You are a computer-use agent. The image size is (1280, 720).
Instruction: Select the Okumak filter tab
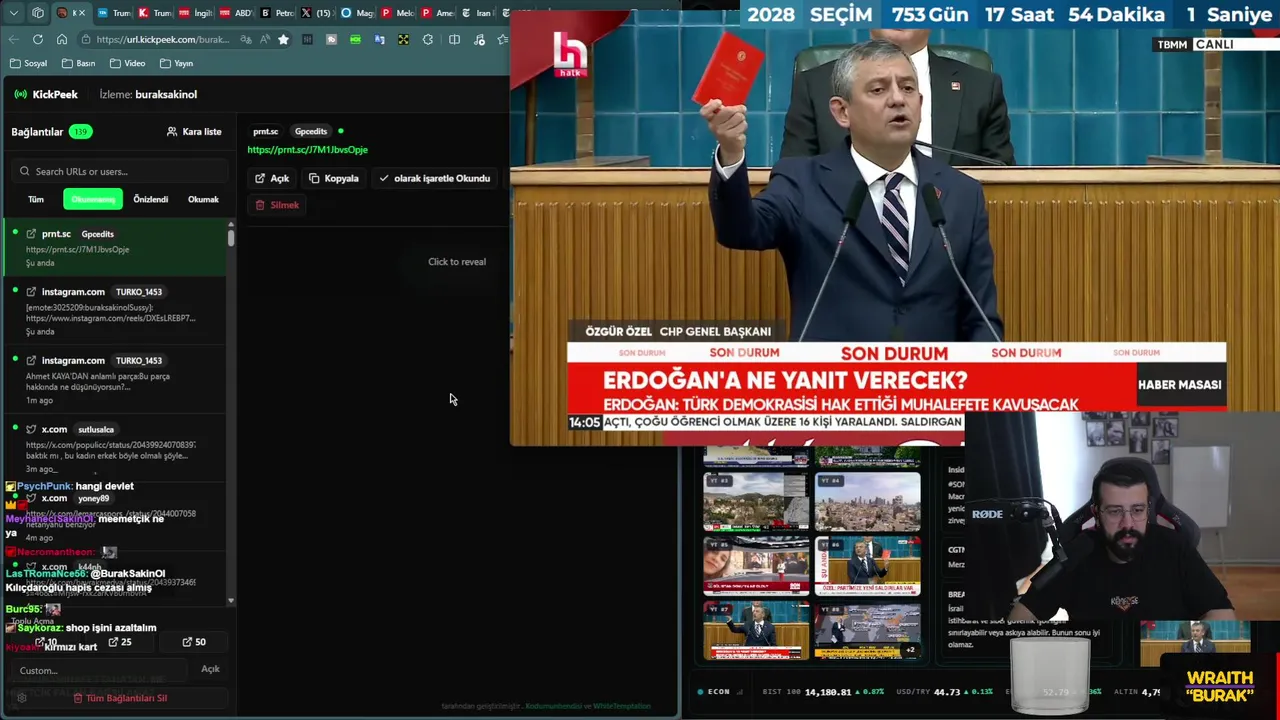[203, 199]
